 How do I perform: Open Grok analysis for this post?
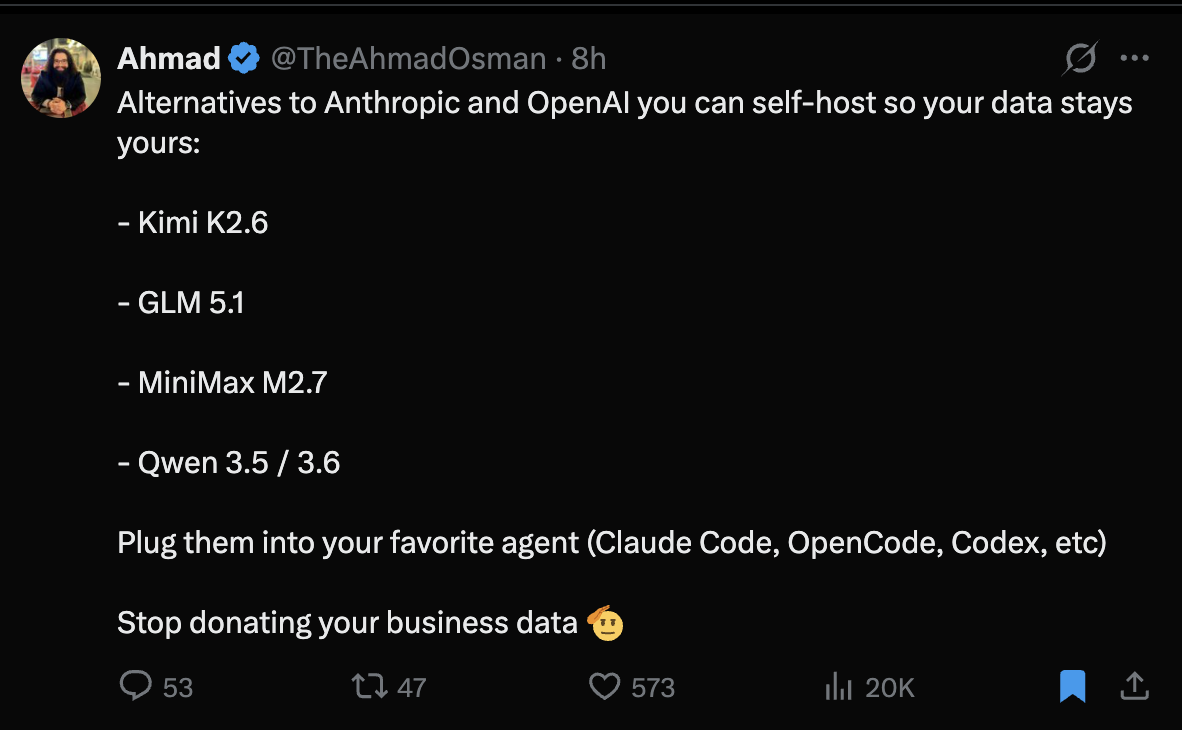click(1079, 58)
